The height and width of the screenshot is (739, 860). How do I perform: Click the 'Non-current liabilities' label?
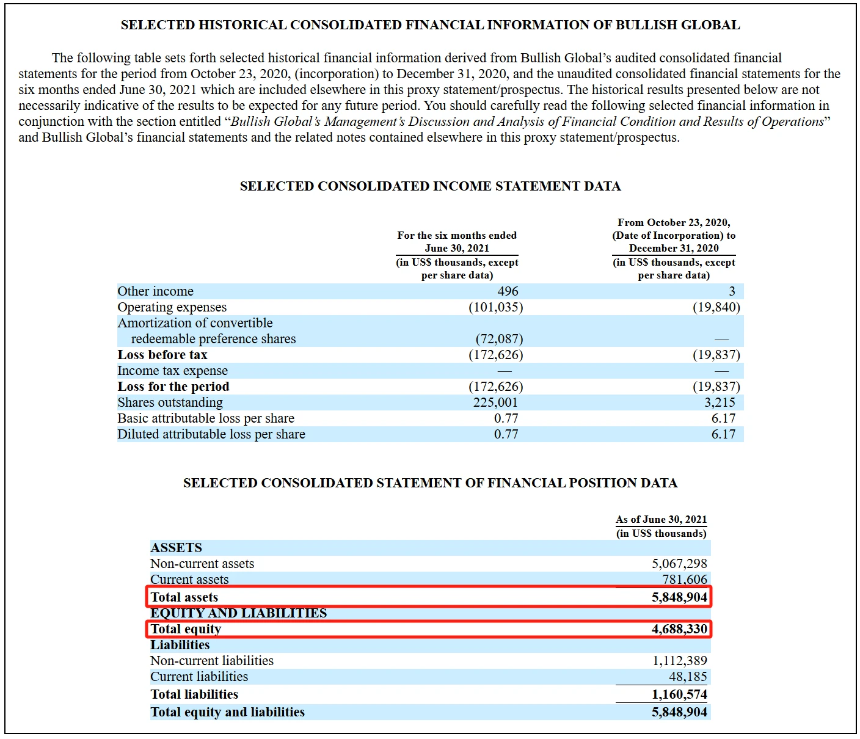click(212, 661)
